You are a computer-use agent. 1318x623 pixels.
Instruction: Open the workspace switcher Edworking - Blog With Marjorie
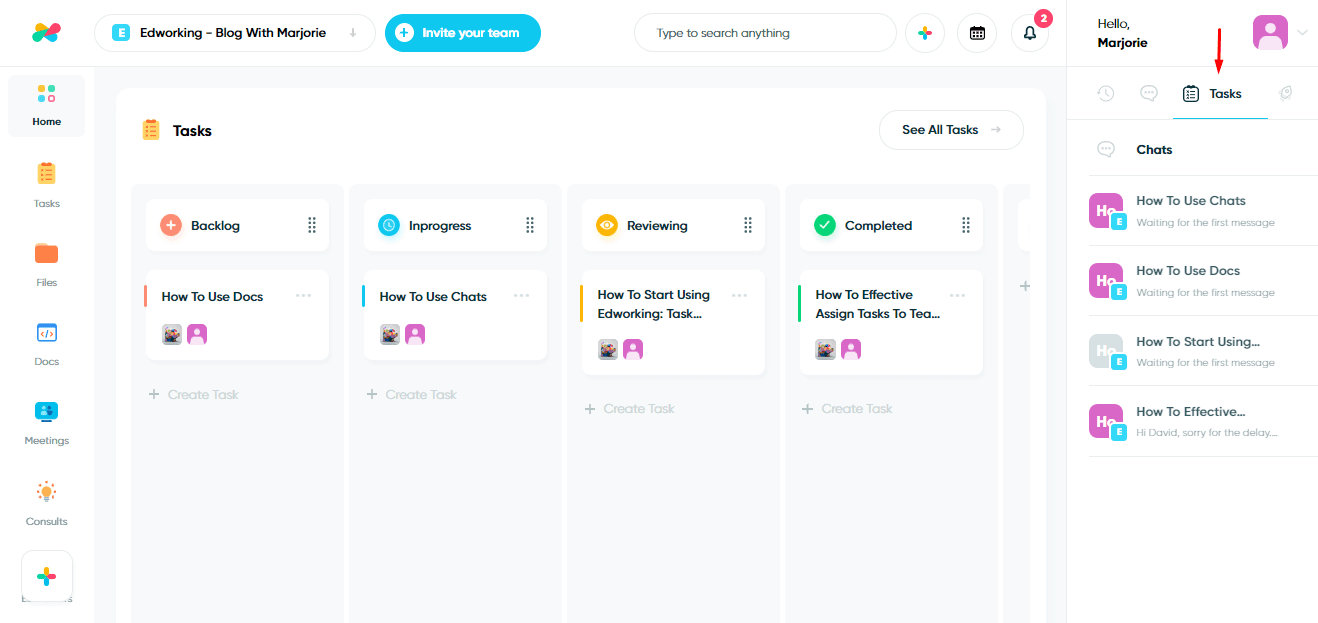pos(235,33)
